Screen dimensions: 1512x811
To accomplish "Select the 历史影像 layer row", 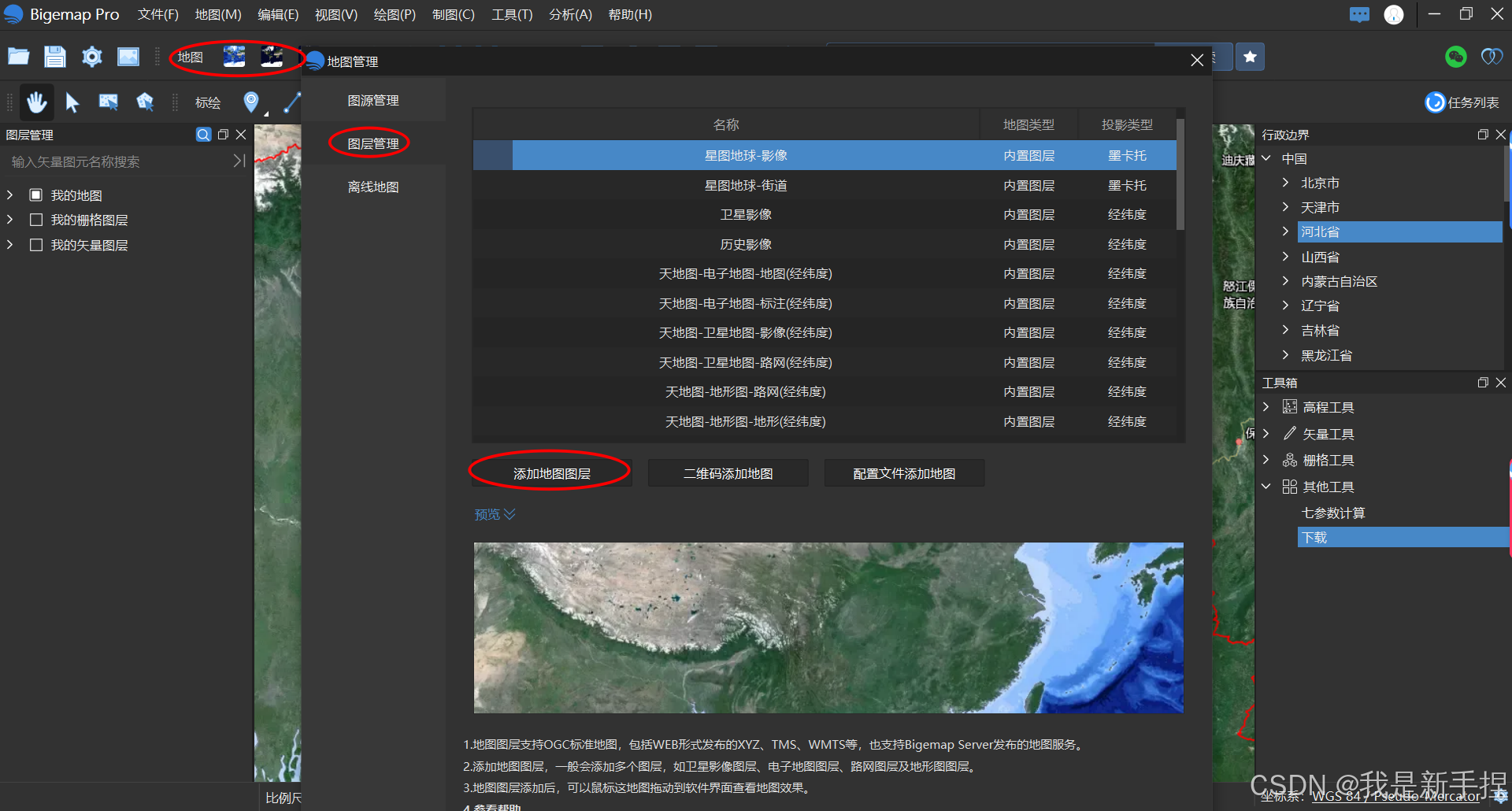I will coord(825,244).
